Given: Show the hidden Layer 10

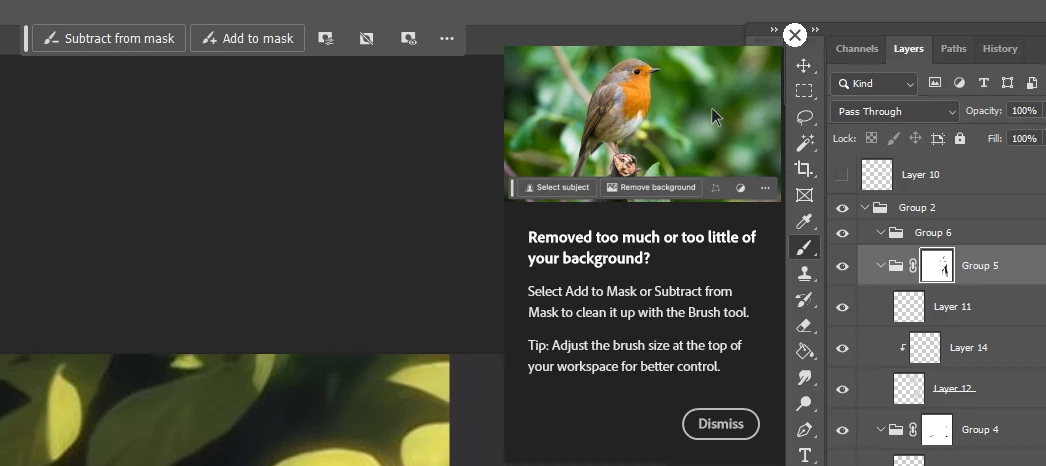Looking at the screenshot, I should click(x=842, y=175).
